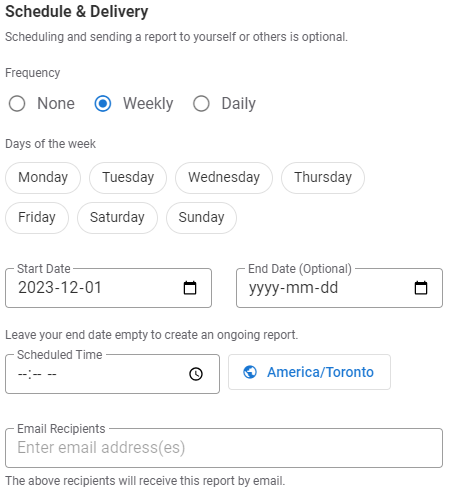Toggle the Wednesday day chip
The height and width of the screenshot is (494, 449).
[224, 178]
